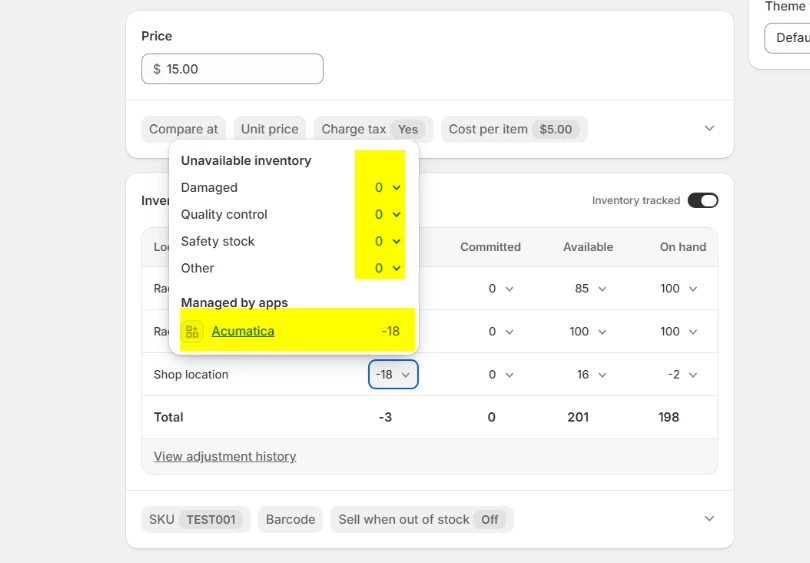Click the Acumatica app icon
Image resolution: width=810 pixels, height=563 pixels.
(x=193, y=331)
